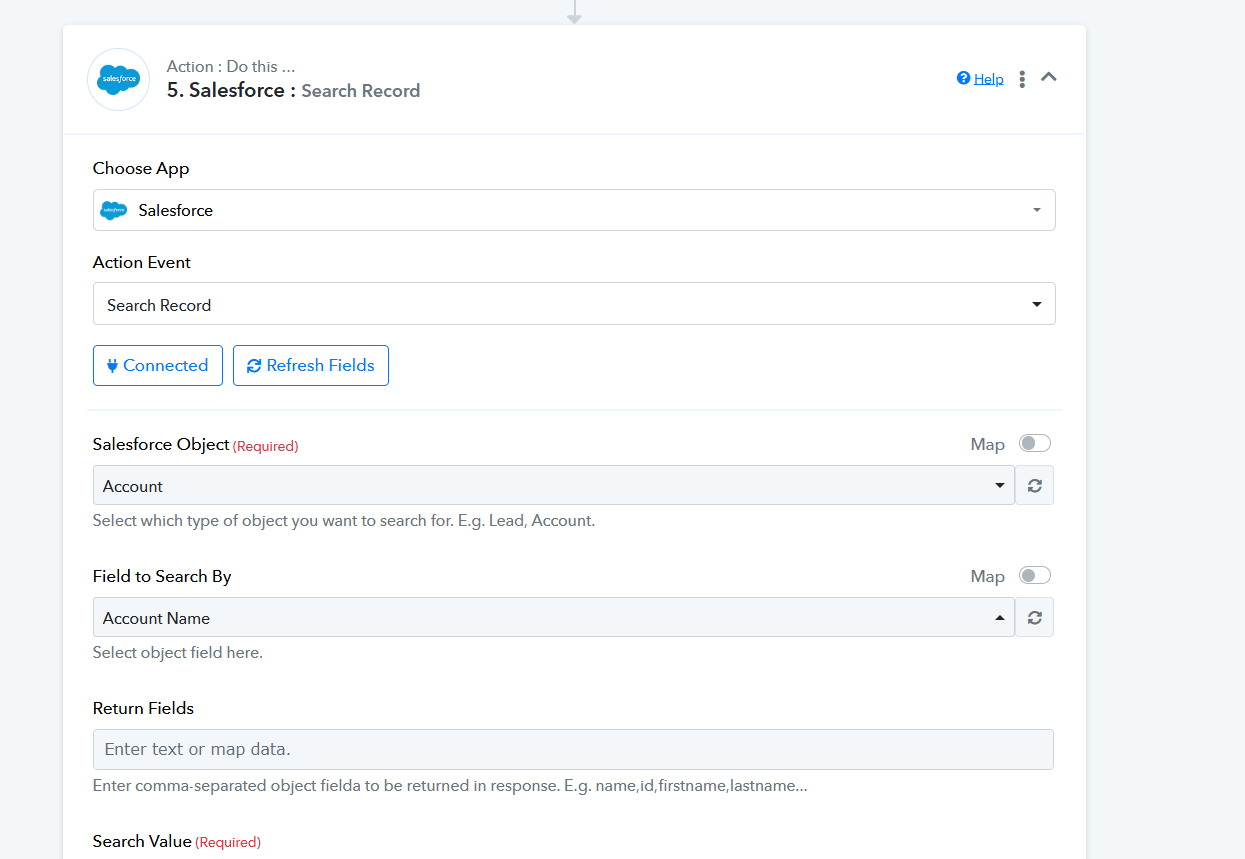Click refresh icon beside Salesforce Object field
This screenshot has width=1245, height=859.
pos(1034,486)
